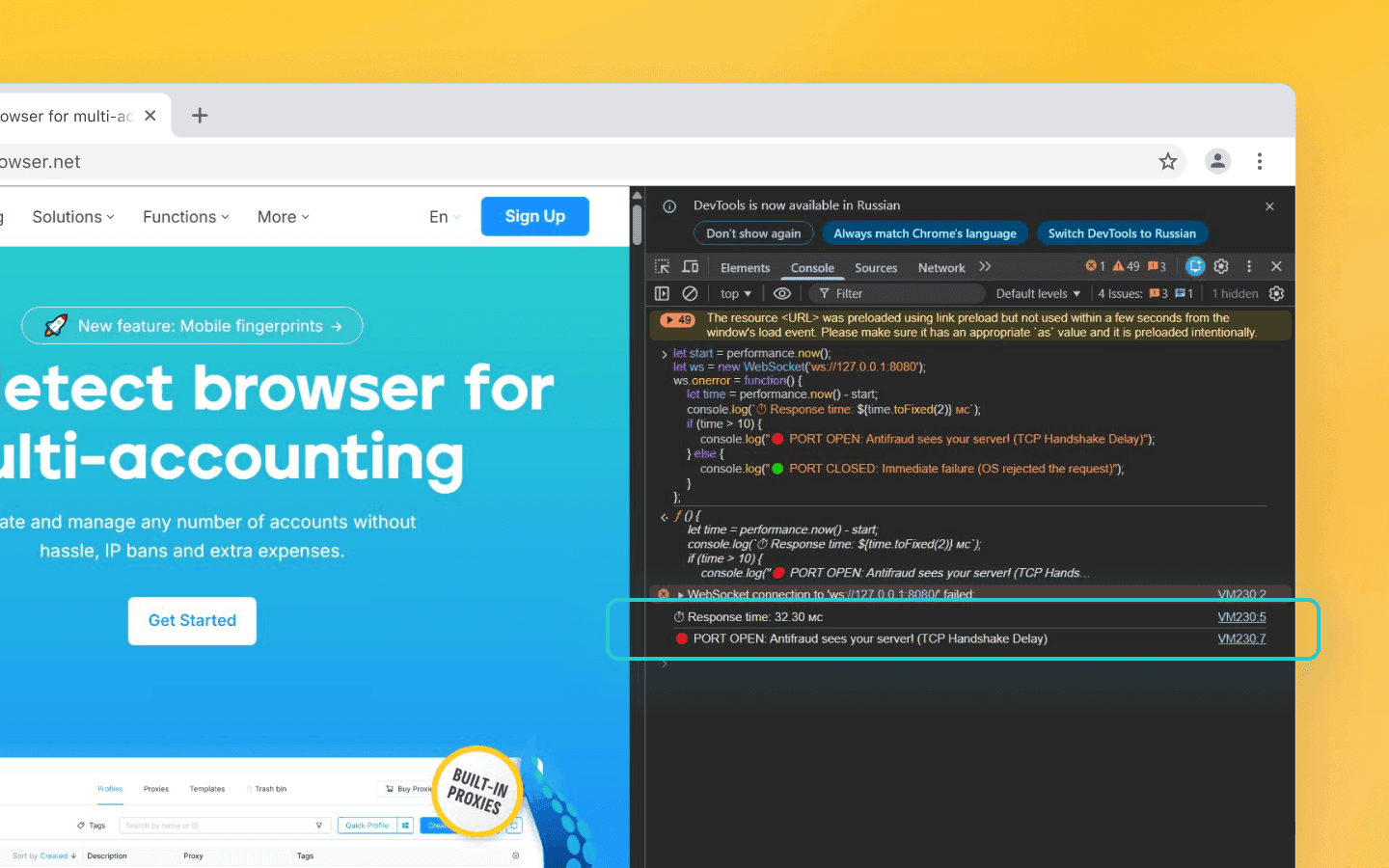Click Switch DevTools to Russian

[x=1122, y=233]
